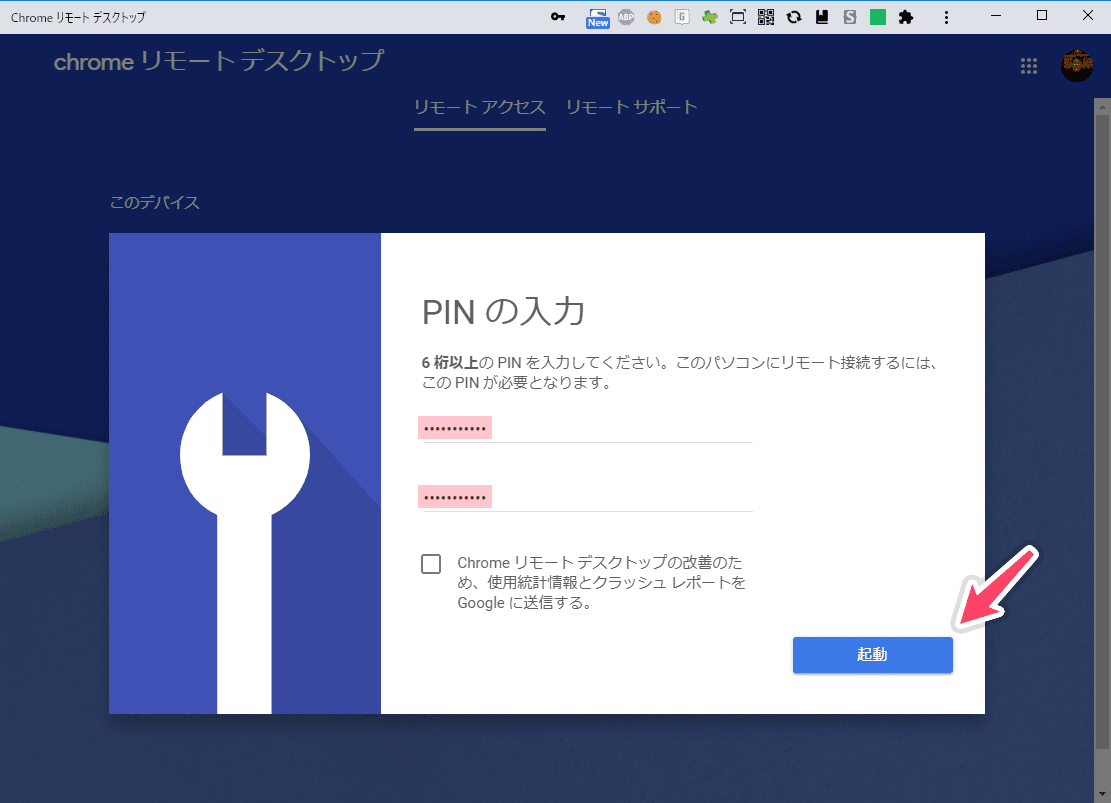Close the Chrome リモート デスクトップ window

click(1088, 16)
